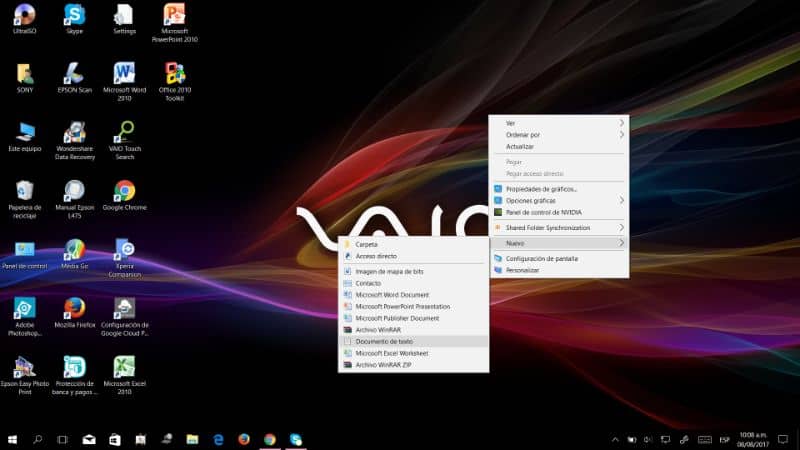Viewport: 800px width, 450px height.
Task: Select the Xperia Companion icon
Action: click(124, 258)
